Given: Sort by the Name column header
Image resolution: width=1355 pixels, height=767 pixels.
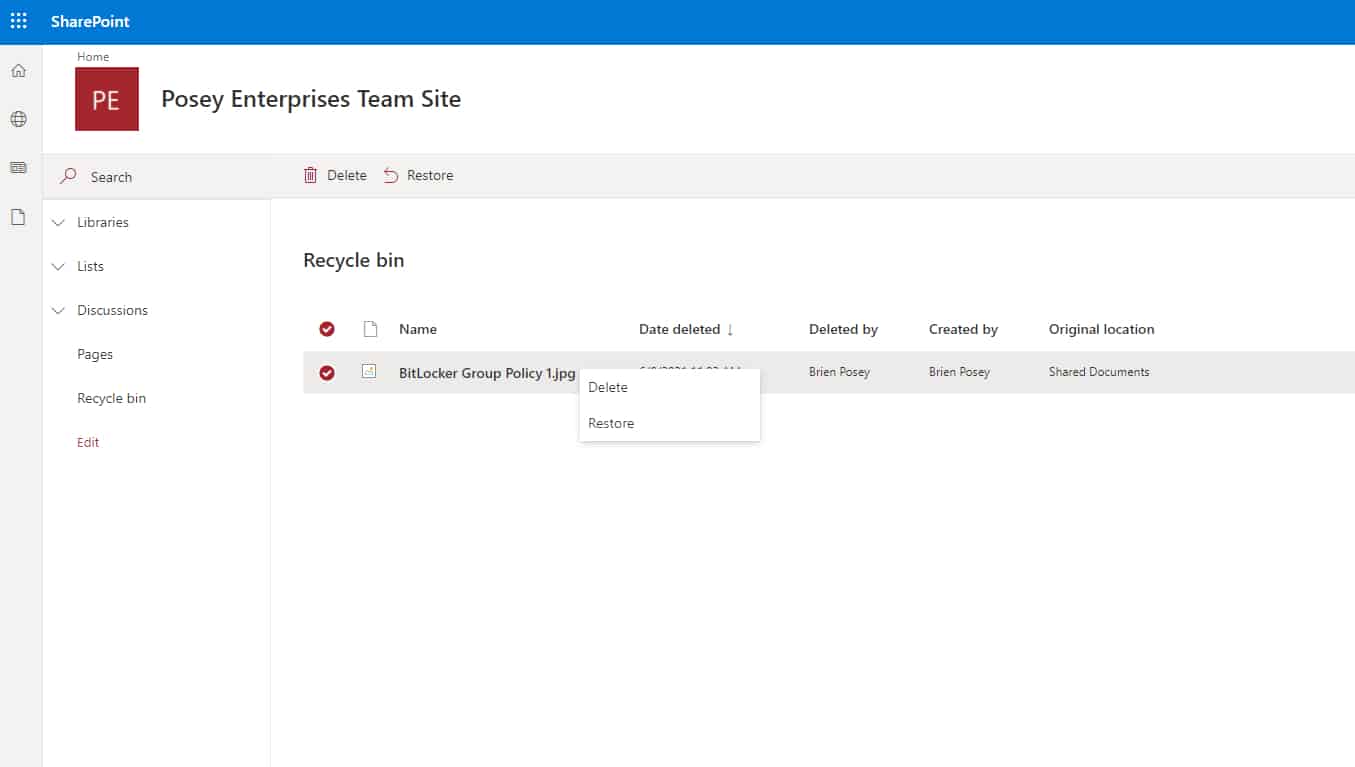Looking at the screenshot, I should click(x=418, y=329).
